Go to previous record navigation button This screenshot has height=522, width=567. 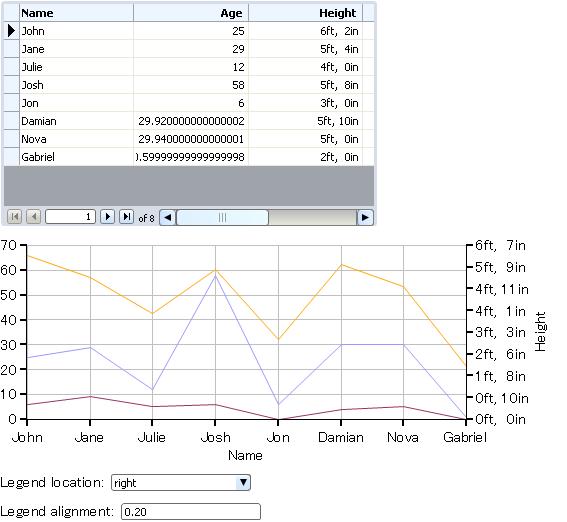coord(34,217)
